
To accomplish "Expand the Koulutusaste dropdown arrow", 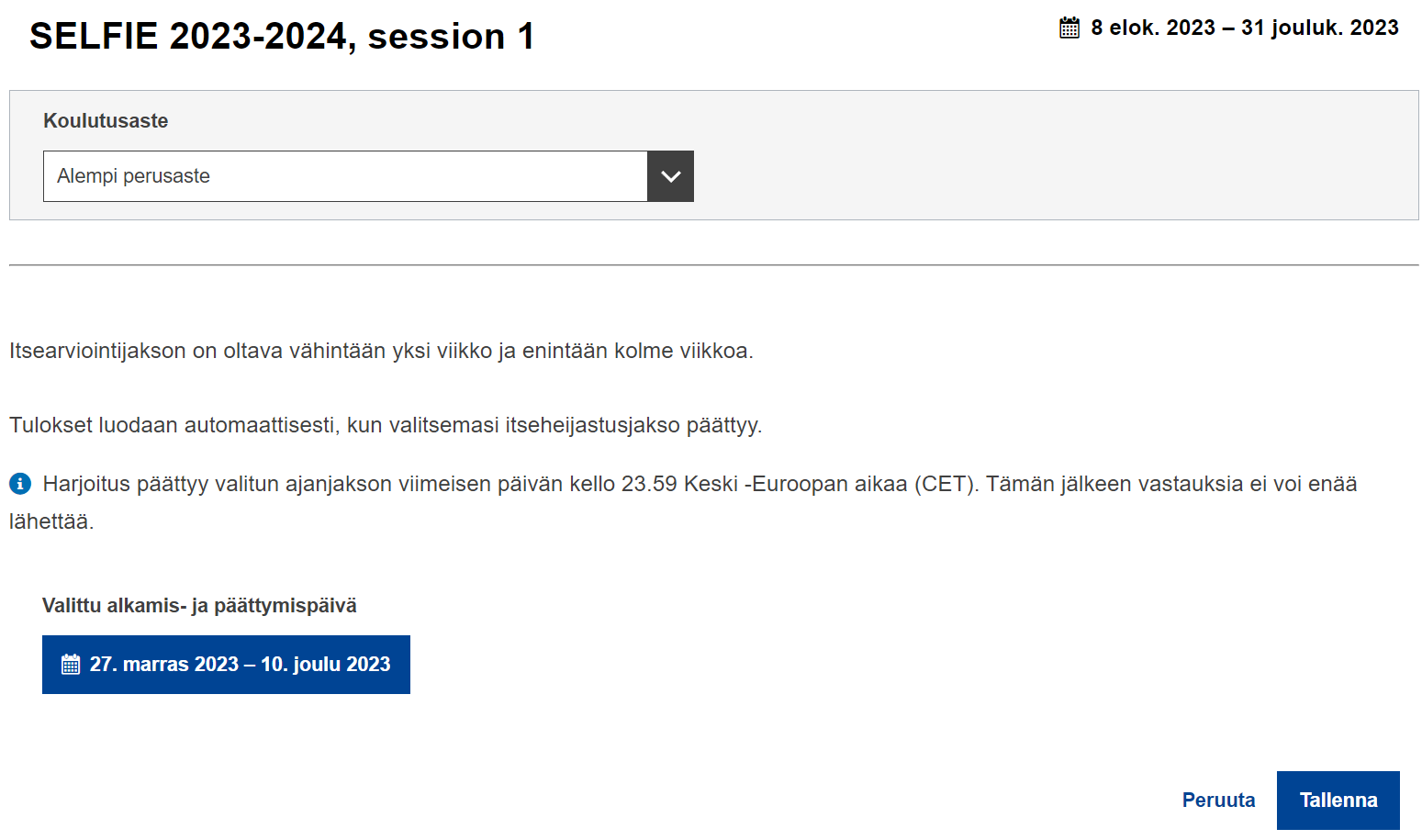I will (671, 176).
